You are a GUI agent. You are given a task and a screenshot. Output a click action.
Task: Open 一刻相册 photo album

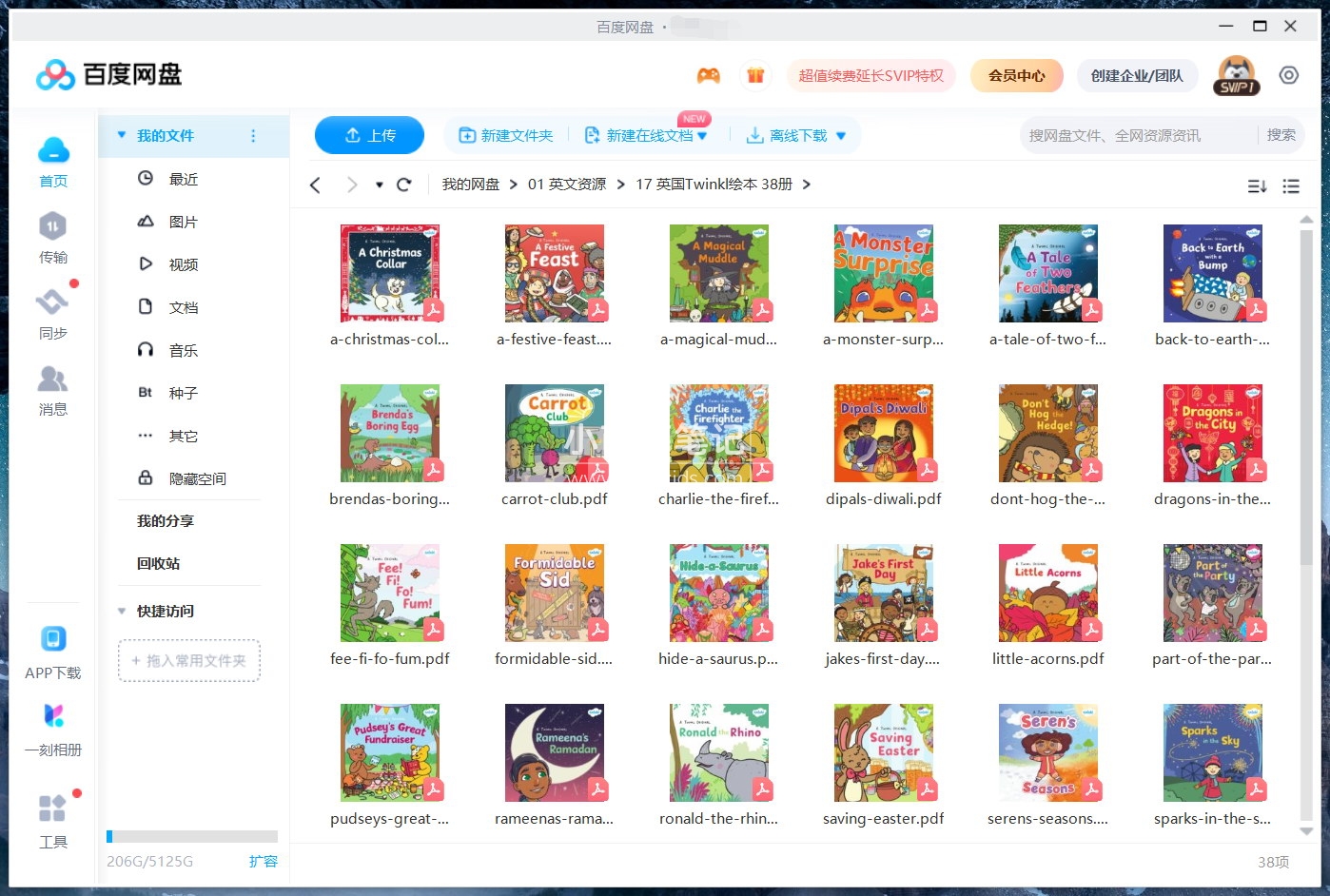coord(53,728)
